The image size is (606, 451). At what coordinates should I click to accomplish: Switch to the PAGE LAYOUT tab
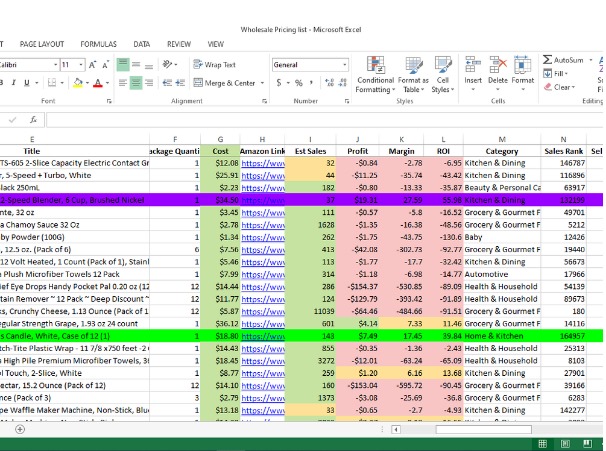[42, 44]
